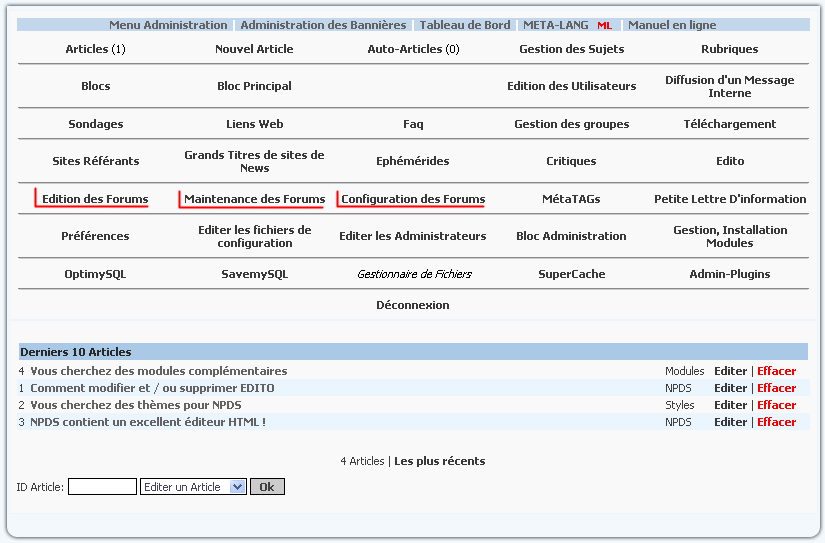Open Gestion des Sujets

pos(571,49)
